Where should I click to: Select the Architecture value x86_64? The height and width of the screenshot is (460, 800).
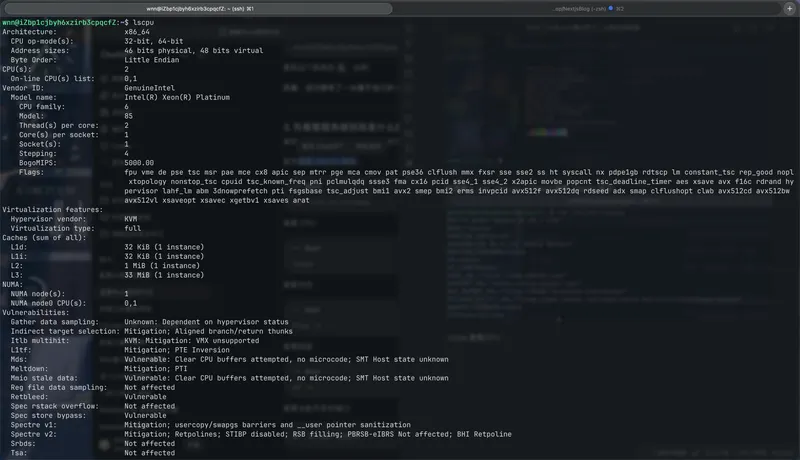point(137,32)
